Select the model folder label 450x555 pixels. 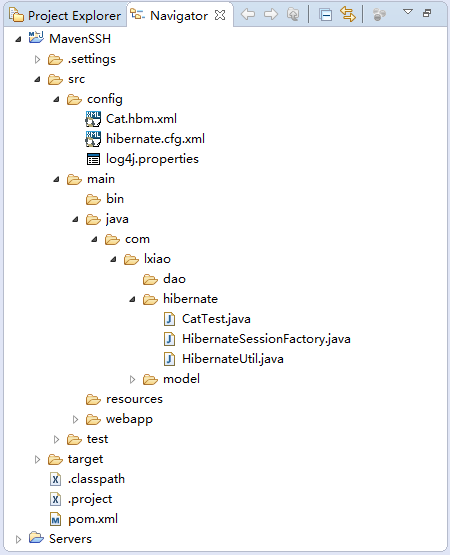(x=181, y=379)
